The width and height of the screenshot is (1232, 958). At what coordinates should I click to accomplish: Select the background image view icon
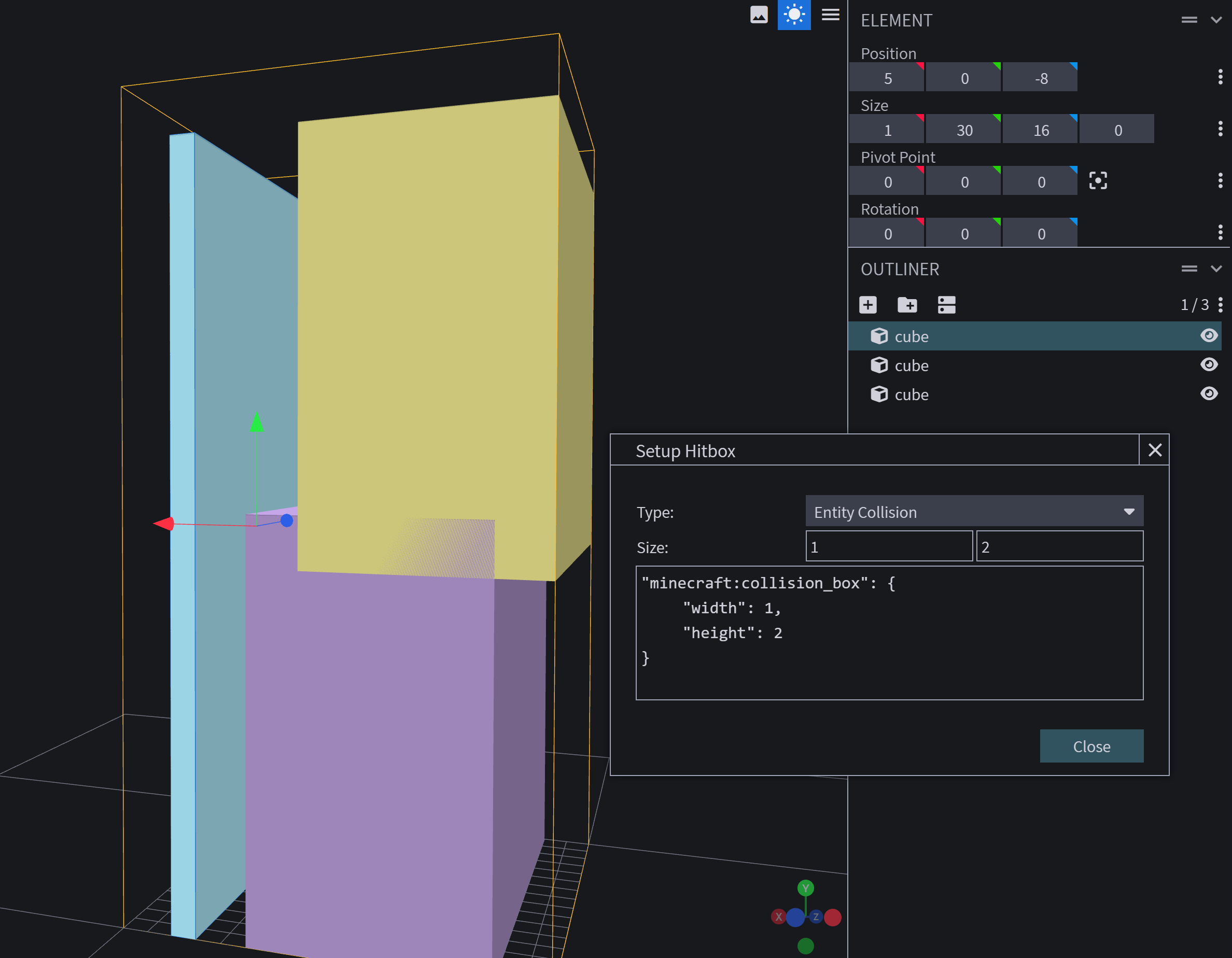coord(759,15)
